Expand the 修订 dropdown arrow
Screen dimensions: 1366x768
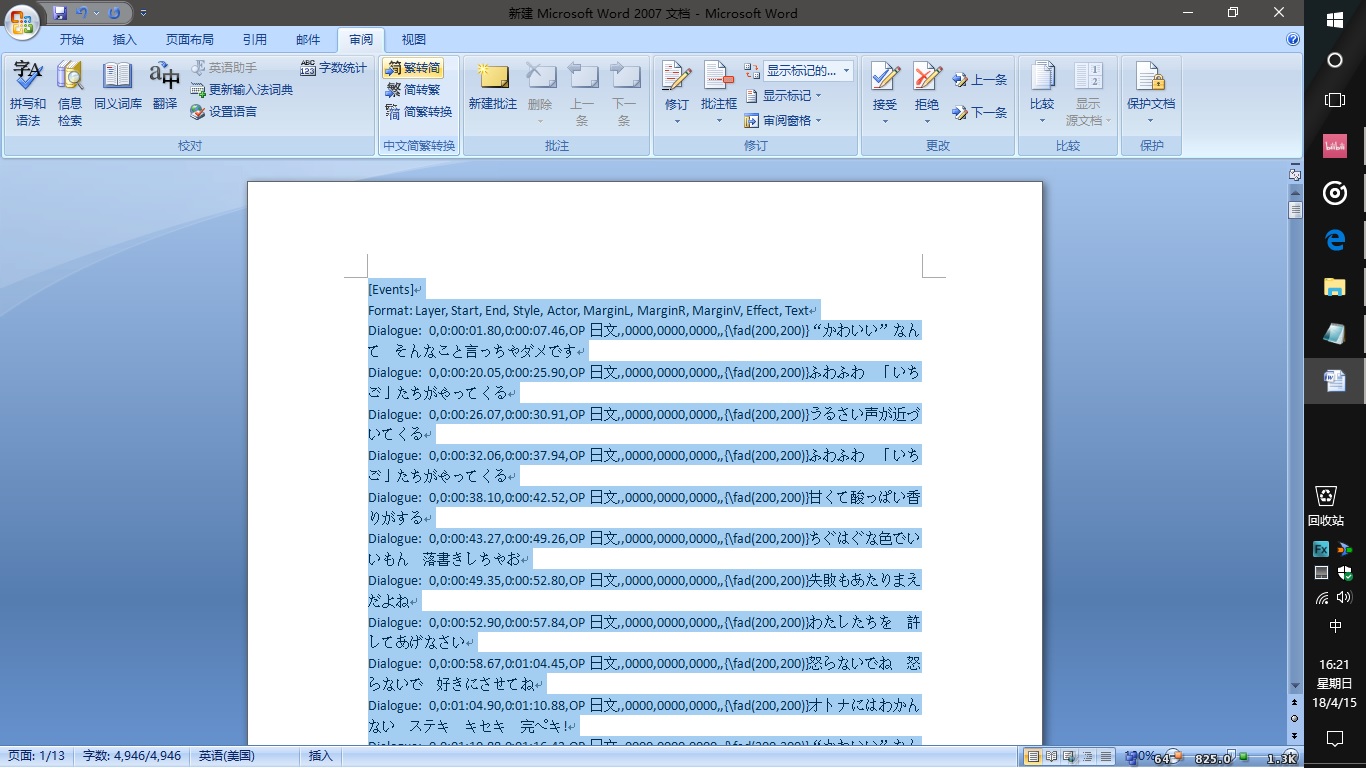(677, 122)
